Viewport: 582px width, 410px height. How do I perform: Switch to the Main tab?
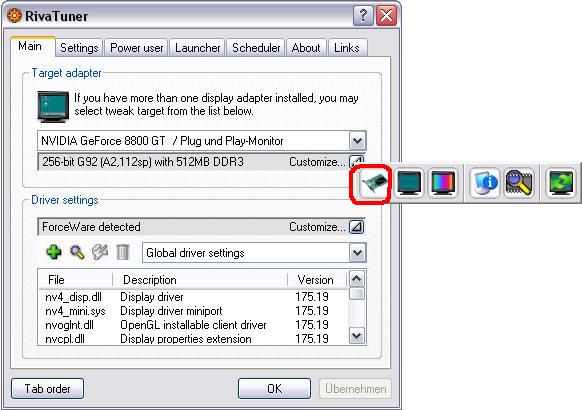33,46
